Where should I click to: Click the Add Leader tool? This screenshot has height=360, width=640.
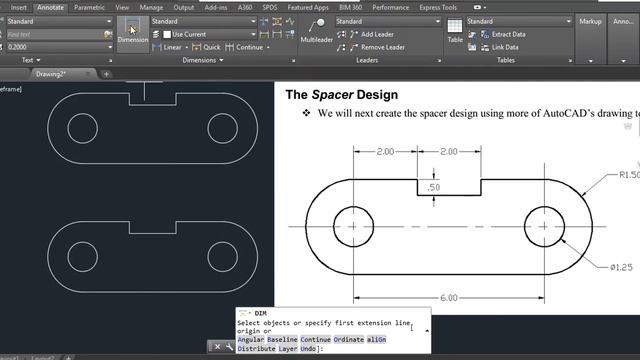point(372,34)
